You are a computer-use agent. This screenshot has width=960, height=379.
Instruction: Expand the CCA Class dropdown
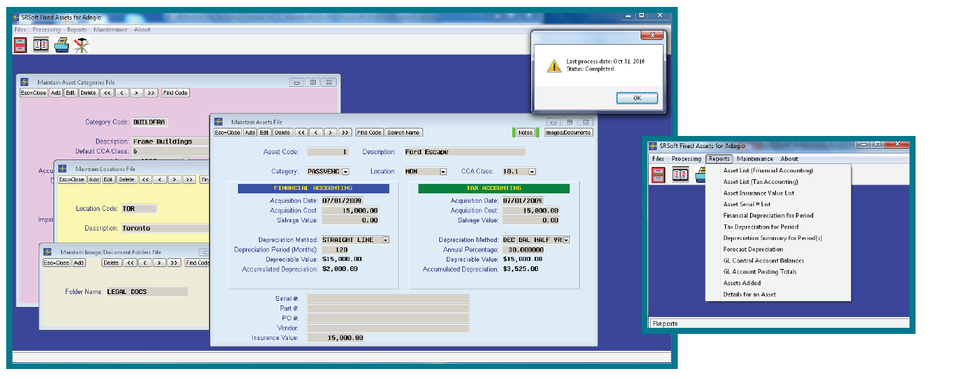pyautogui.click(x=532, y=171)
